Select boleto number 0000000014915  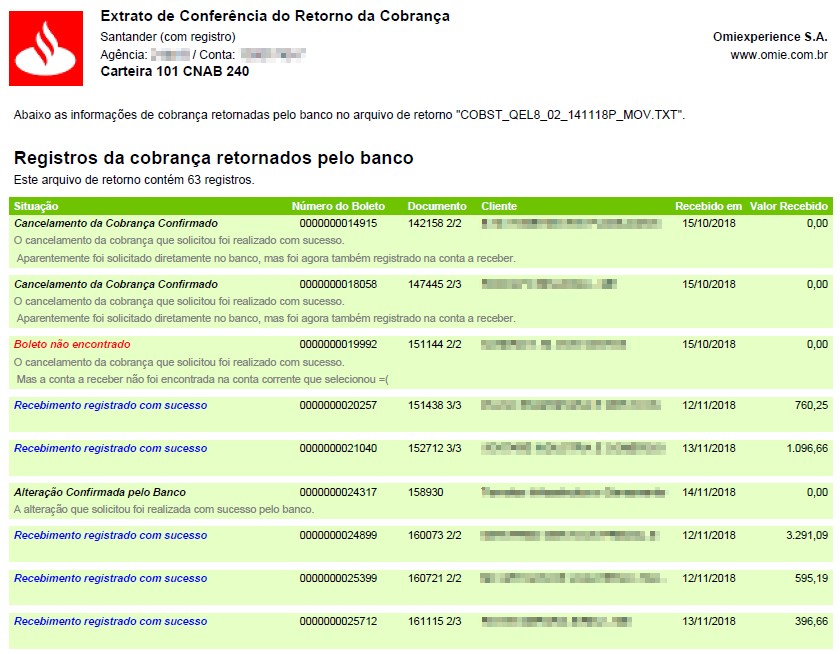point(338,223)
